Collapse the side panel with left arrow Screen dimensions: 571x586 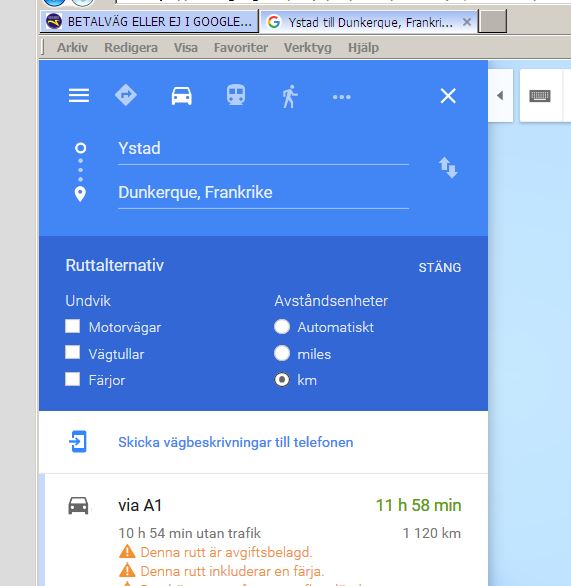[500, 96]
